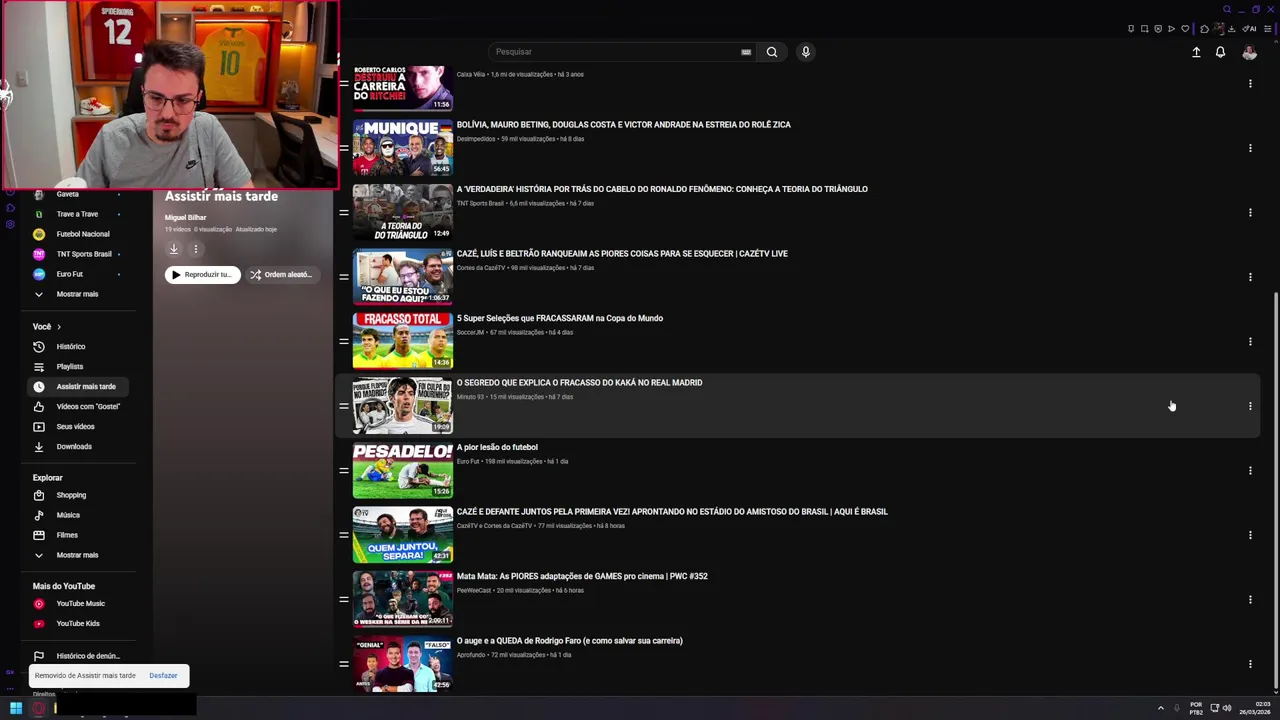
Task: Download the playlist via download icon
Action: [173, 249]
